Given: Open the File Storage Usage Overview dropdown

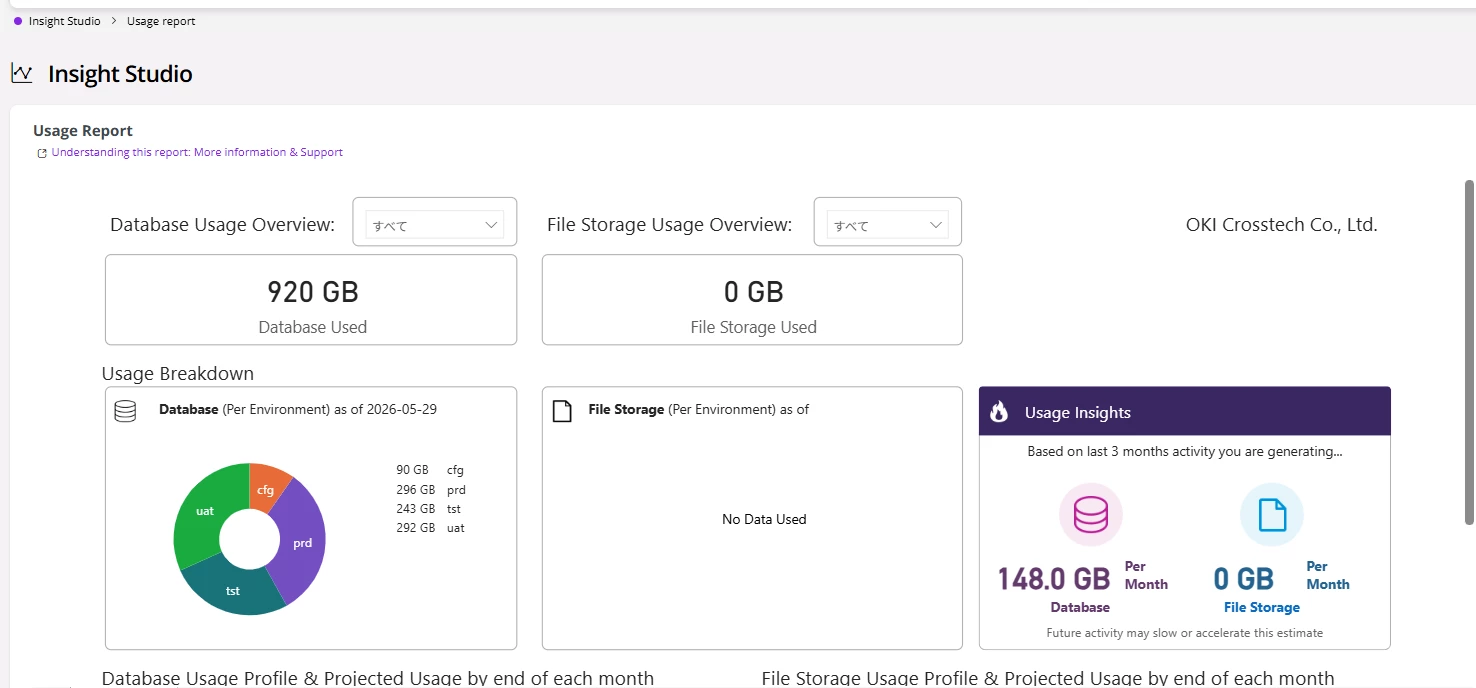Looking at the screenshot, I should (888, 225).
